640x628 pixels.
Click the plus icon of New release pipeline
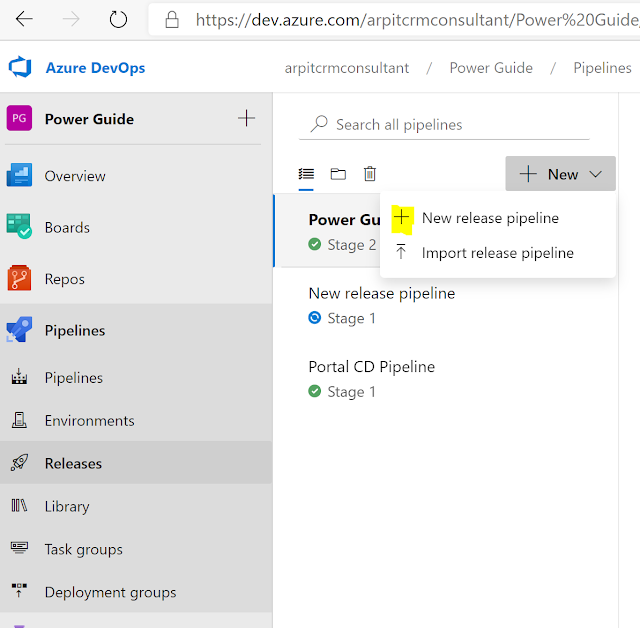pyautogui.click(x=402, y=217)
